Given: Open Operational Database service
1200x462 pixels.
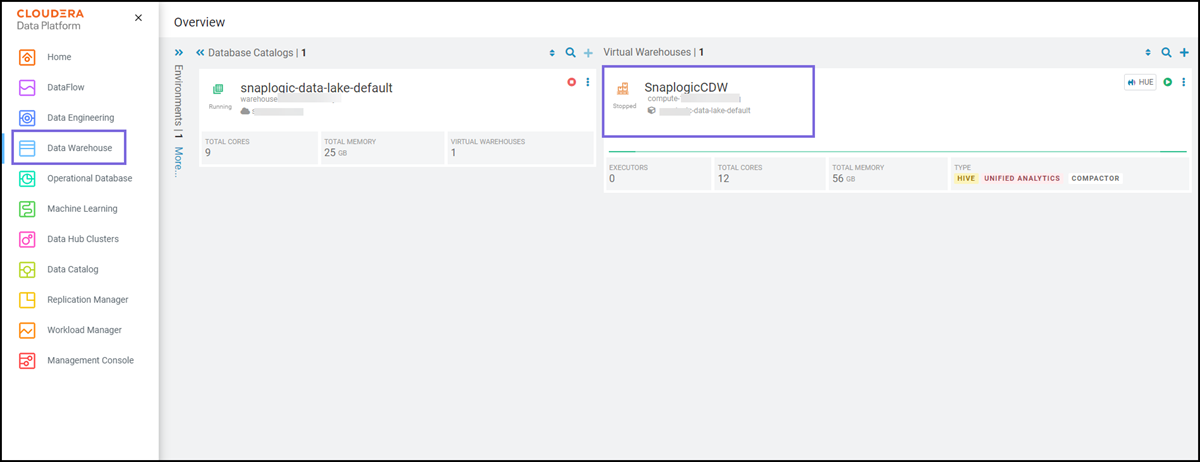Looking at the screenshot, I should pyautogui.click(x=89, y=178).
